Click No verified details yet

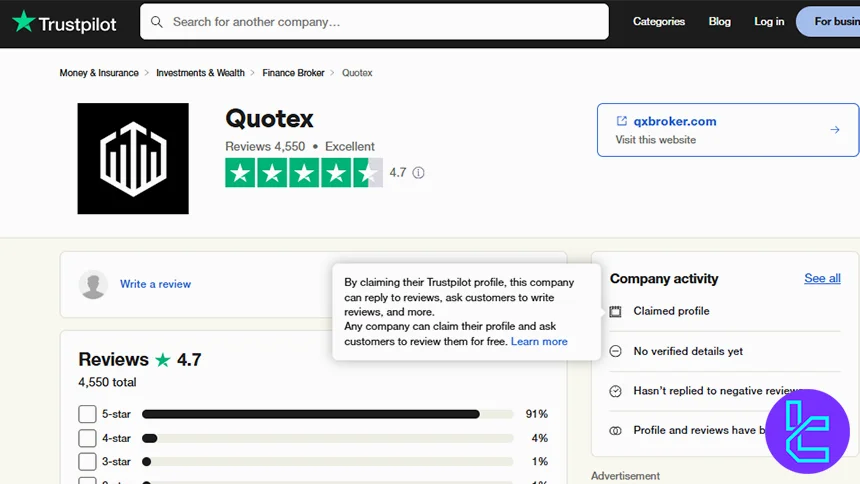pos(688,351)
